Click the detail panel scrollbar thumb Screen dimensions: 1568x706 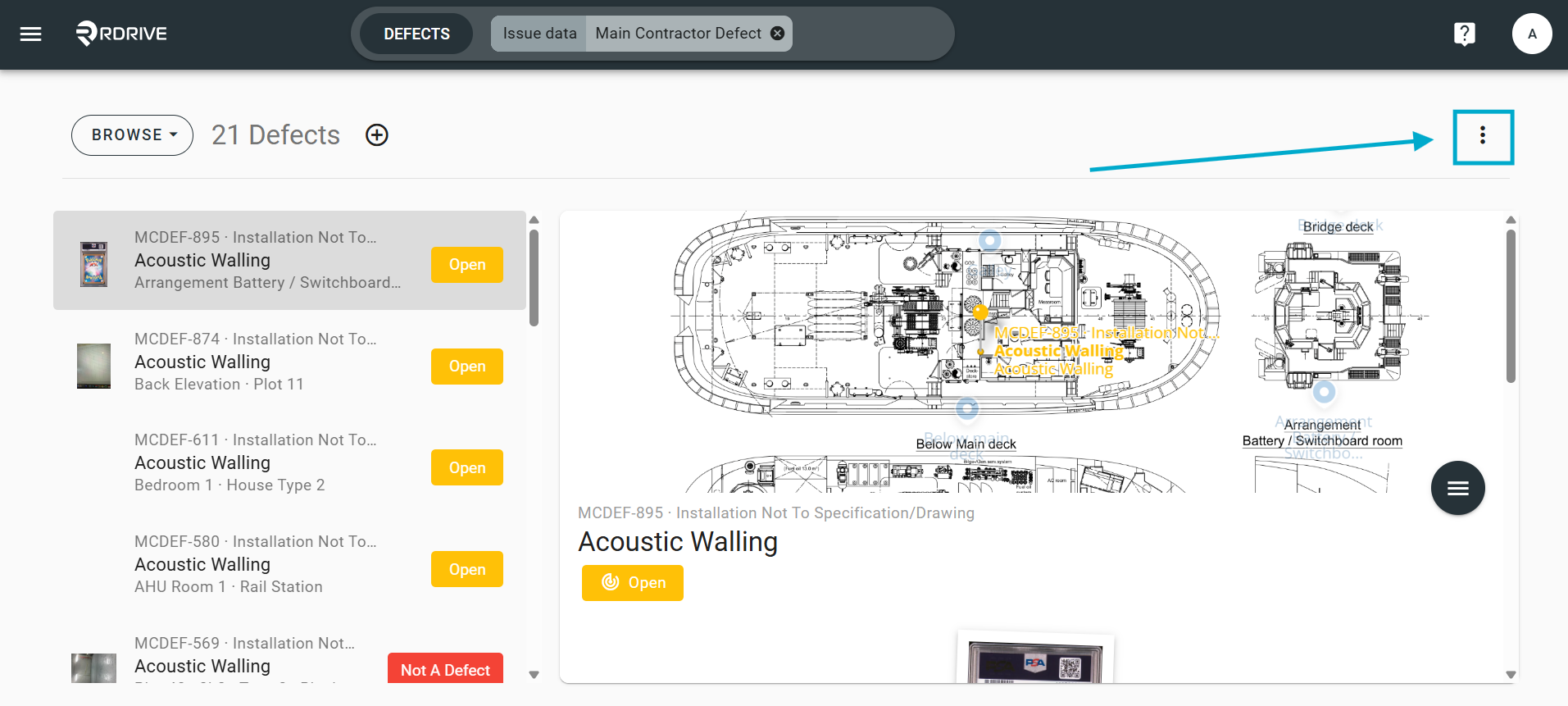(x=1511, y=306)
